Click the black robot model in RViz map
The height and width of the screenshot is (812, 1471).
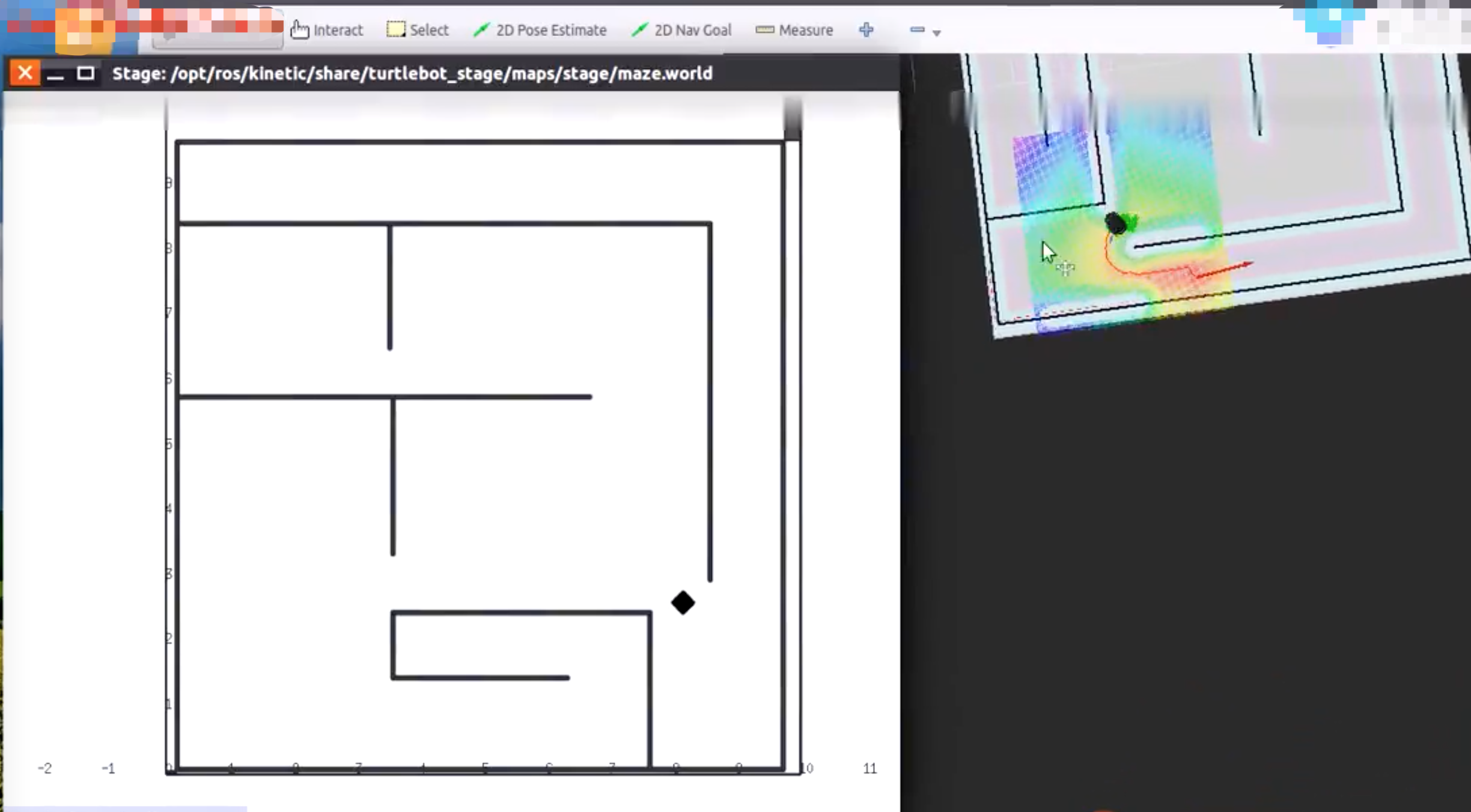1115,223
